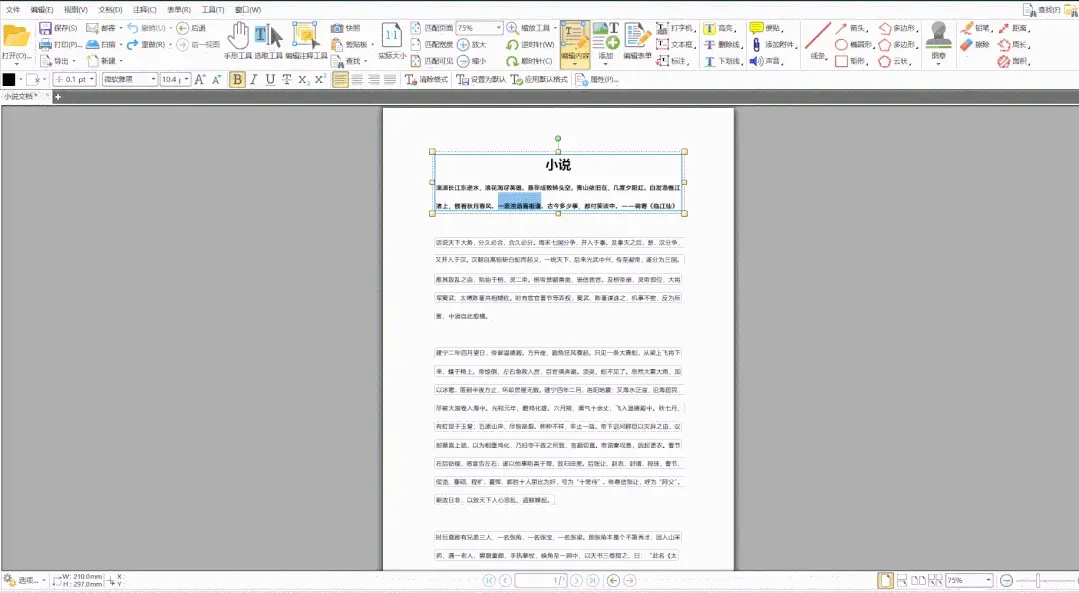Expand the Stamp (图章) dropdown
The width and height of the screenshot is (1079, 593).
coord(939,64)
